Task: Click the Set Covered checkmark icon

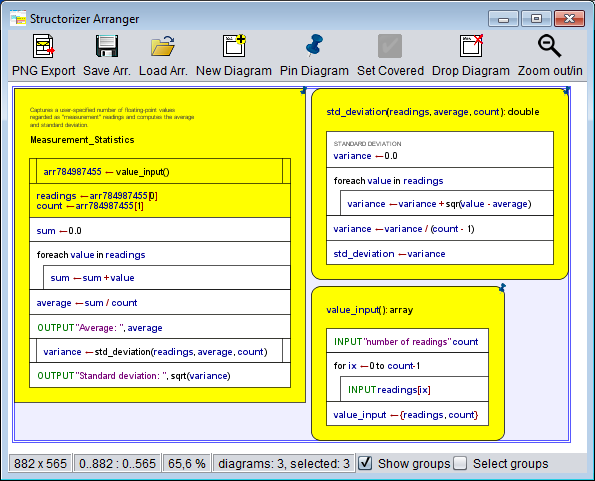Action: click(x=390, y=46)
